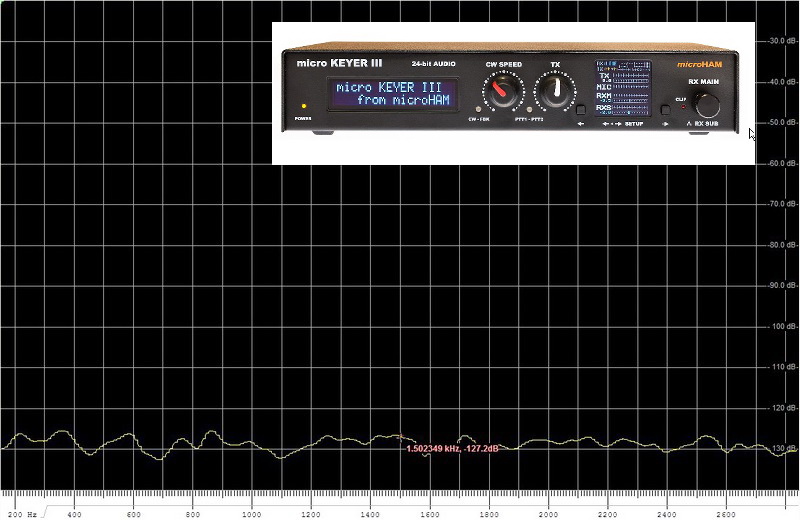Click the 1000 frequency axis label
Image resolution: width=800 pixels, height=520 pixels.
coord(252,514)
